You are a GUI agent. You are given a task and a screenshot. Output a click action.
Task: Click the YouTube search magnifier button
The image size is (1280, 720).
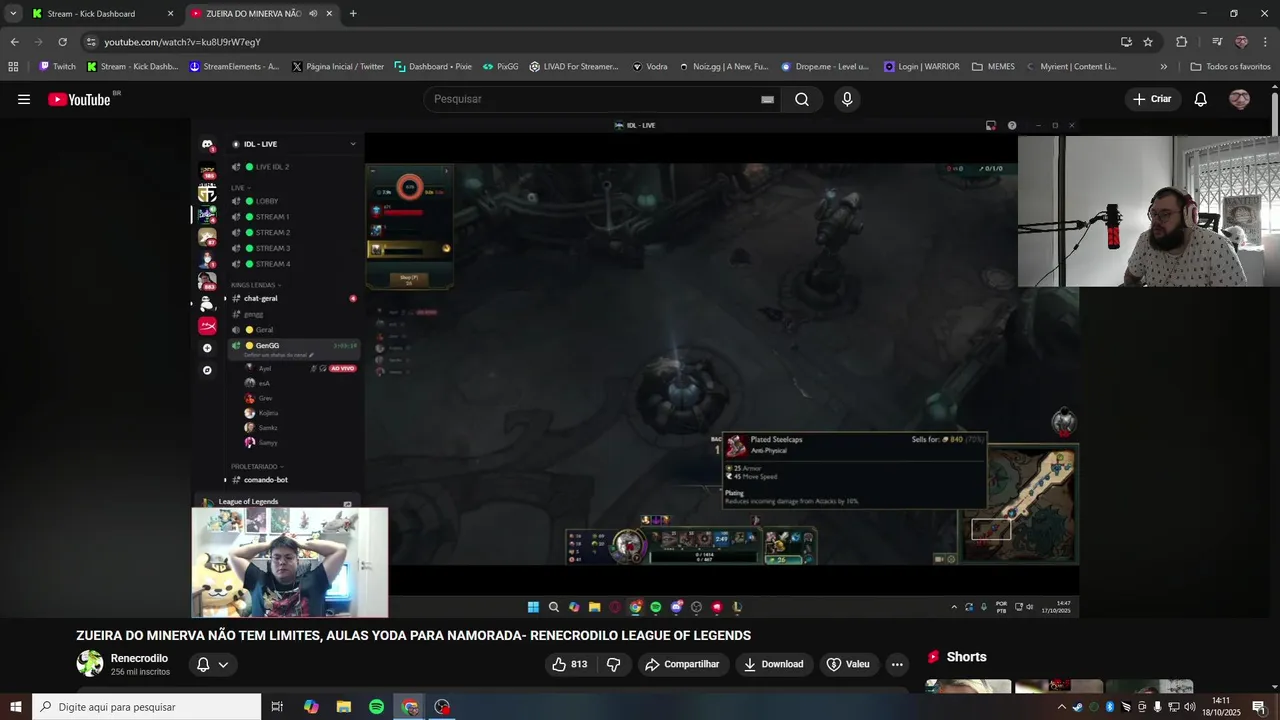point(802,99)
